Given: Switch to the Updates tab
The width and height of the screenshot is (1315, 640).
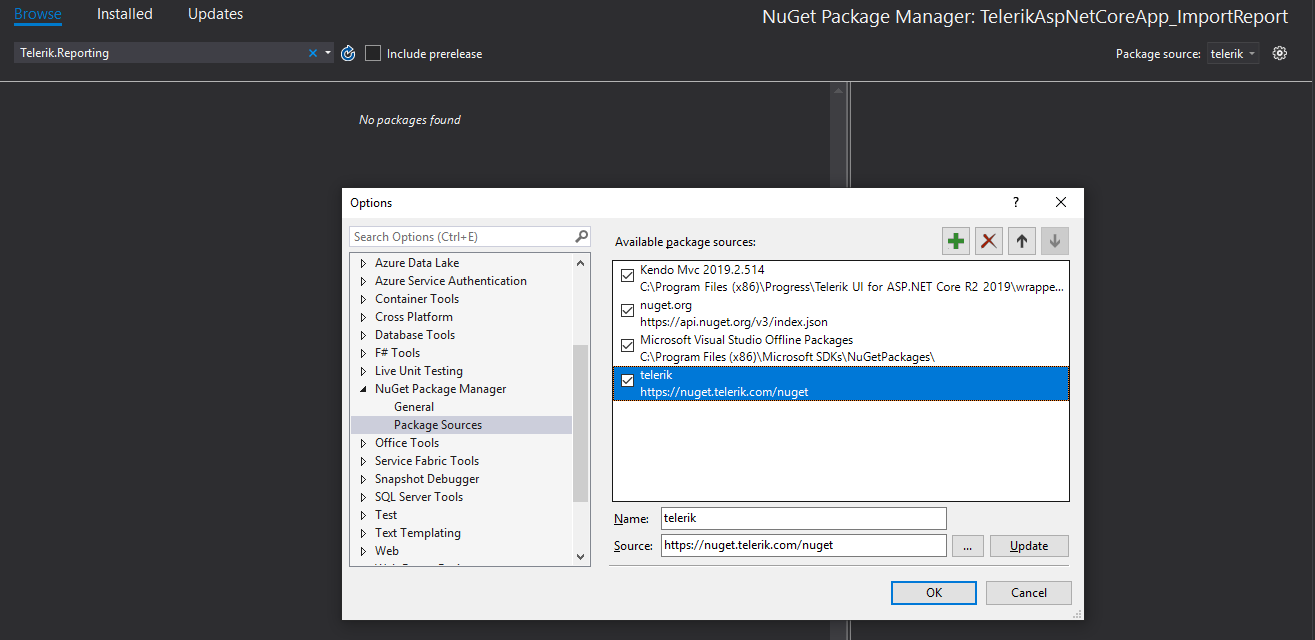Looking at the screenshot, I should coord(215,14).
